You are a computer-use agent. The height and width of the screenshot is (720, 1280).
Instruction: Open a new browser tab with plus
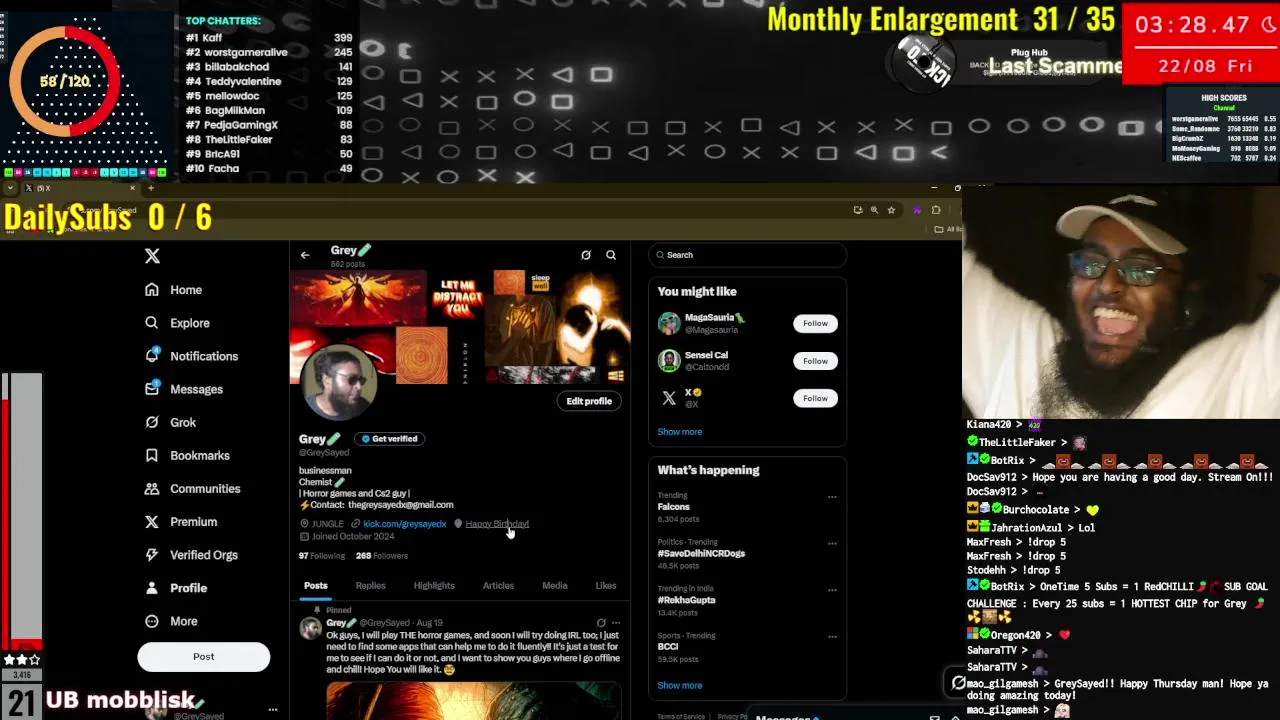pyautogui.click(x=151, y=188)
